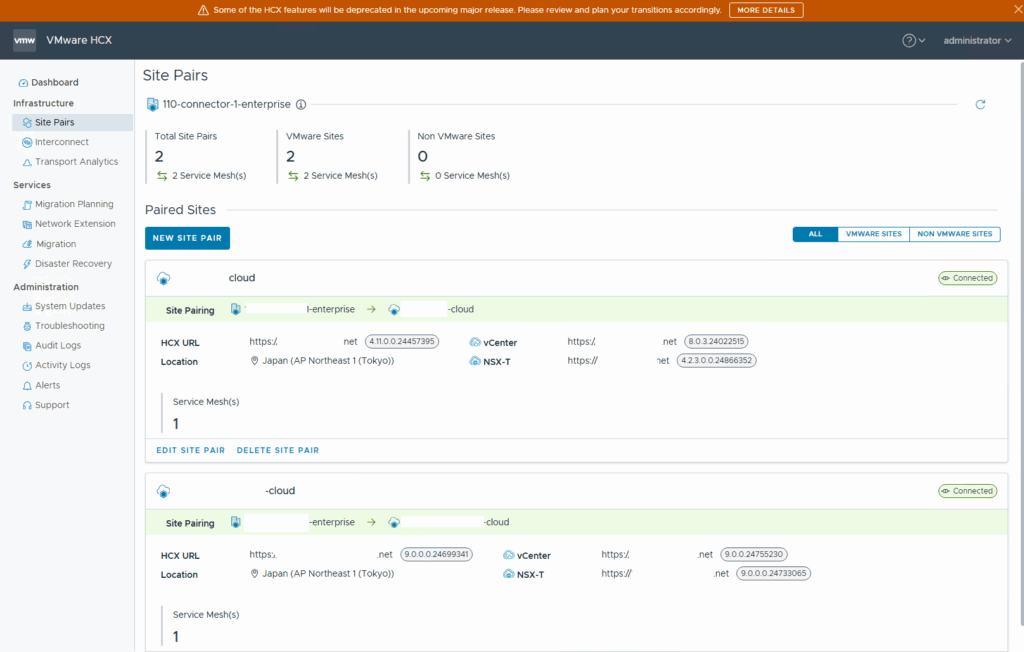The image size is (1024, 652).
Task: Click info icon beside 110-connector-1-enterprise
Action: coord(301,104)
